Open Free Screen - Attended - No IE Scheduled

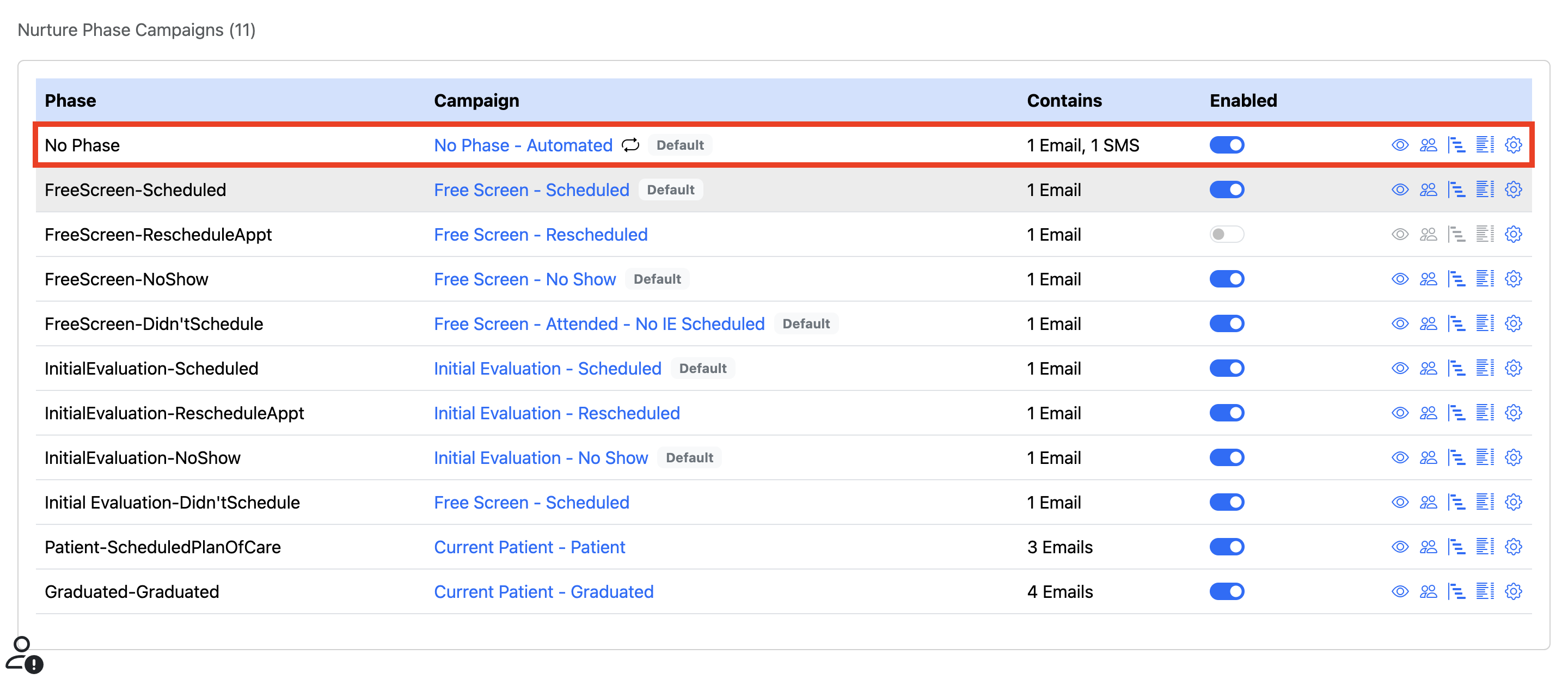599,323
